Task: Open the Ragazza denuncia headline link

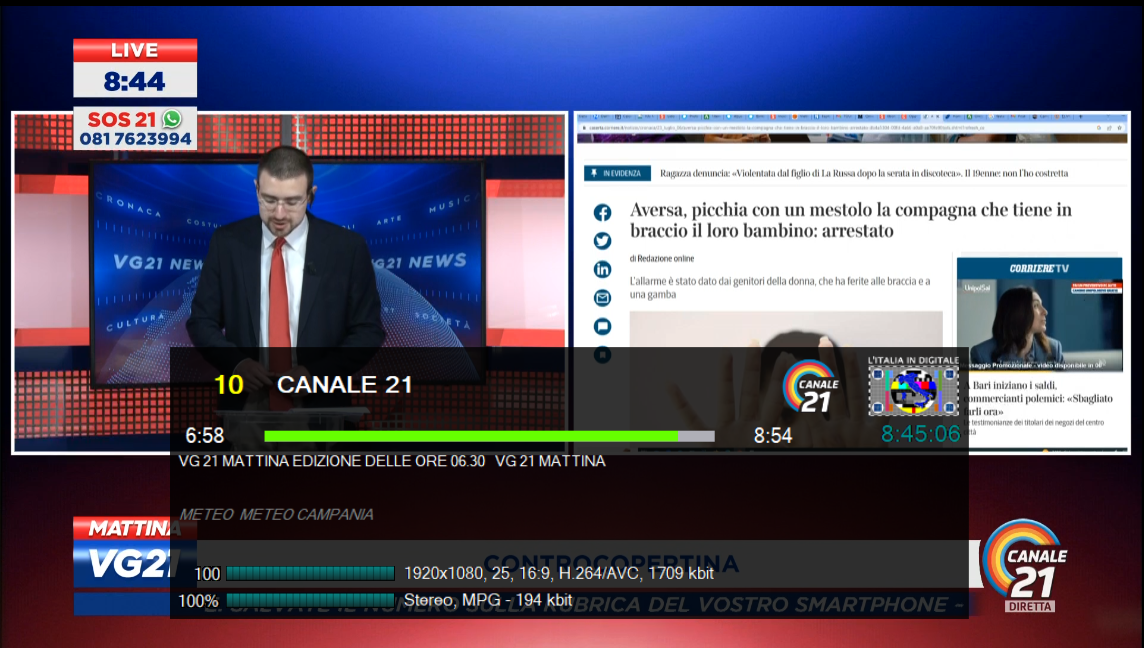Action: [863, 173]
